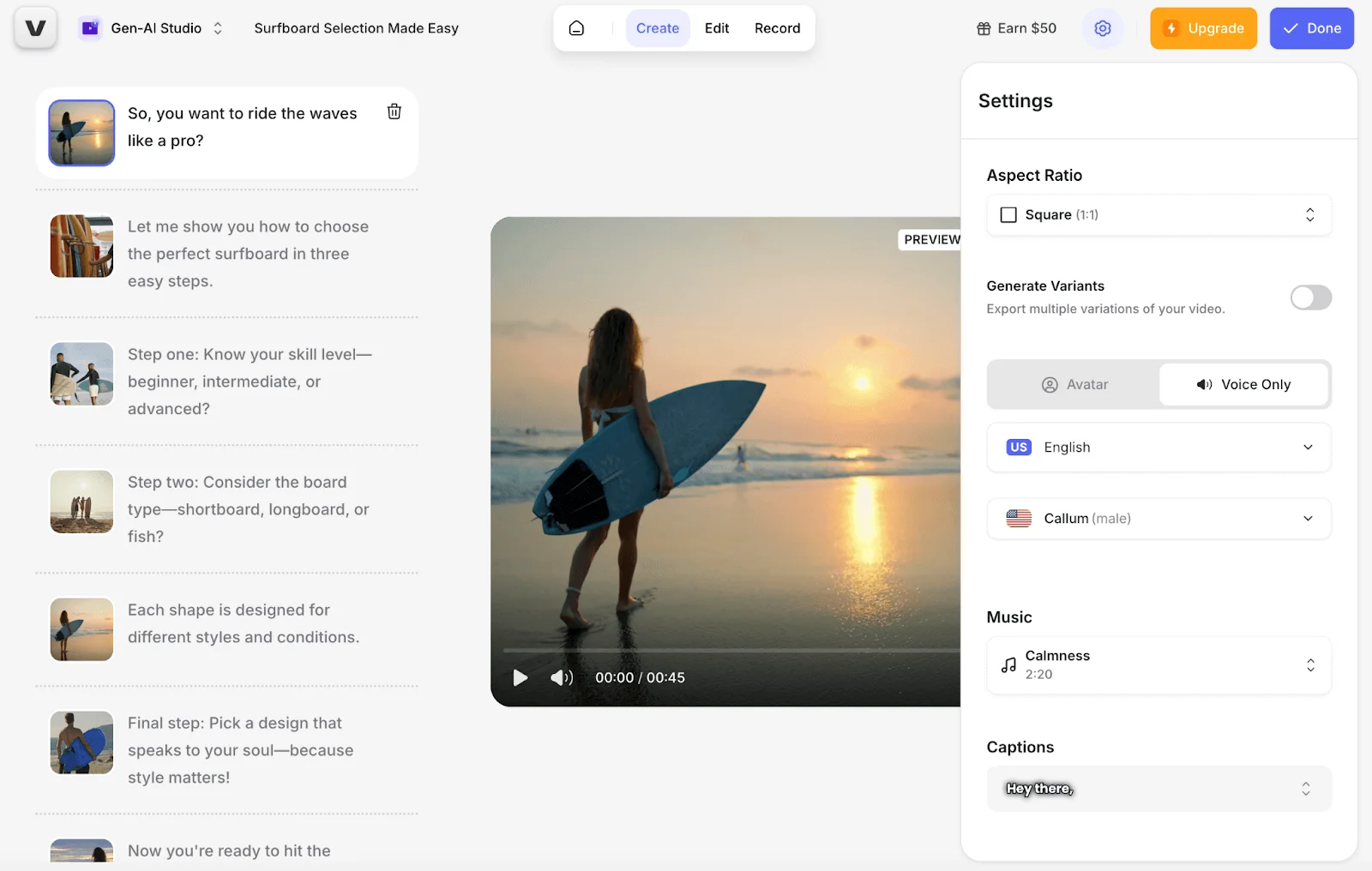This screenshot has height=871, width=1372.
Task: Open the Record tab
Action: (x=777, y=28)
